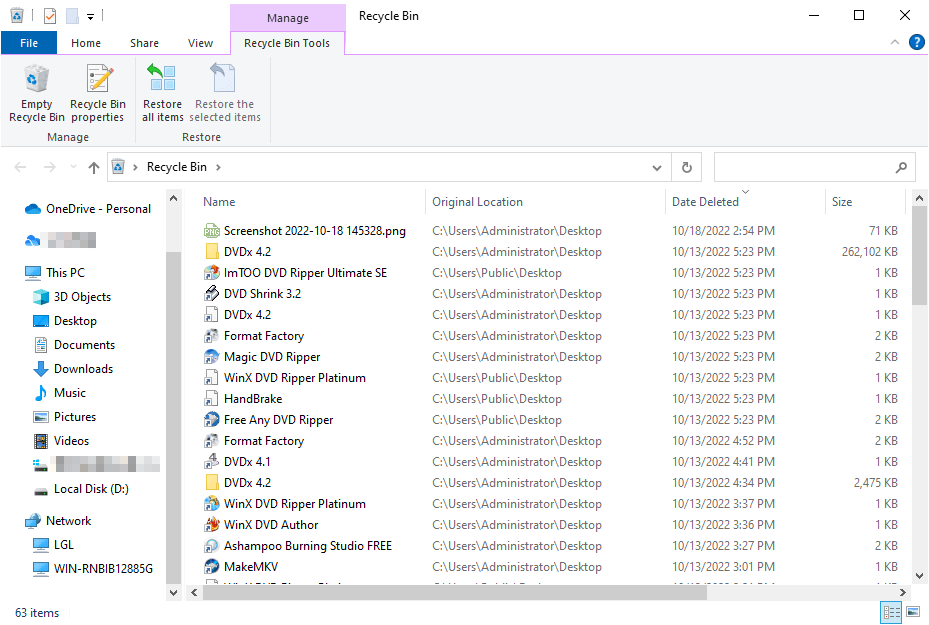Click the file list vertical scrollbar
This screenshot has height=625, width=929.
[x=919, y=255]
